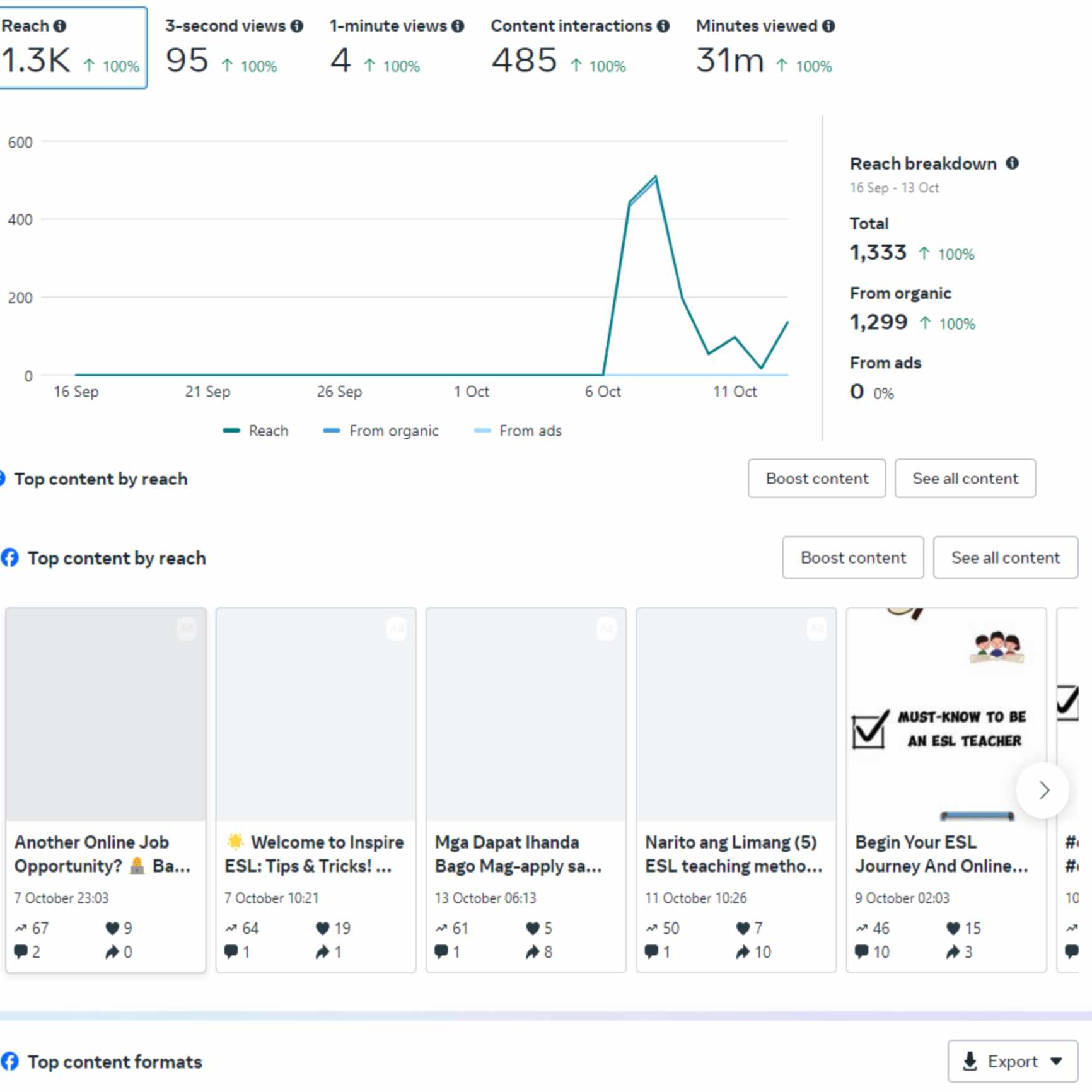Click the Content interactions info icon

pos(663,26)
